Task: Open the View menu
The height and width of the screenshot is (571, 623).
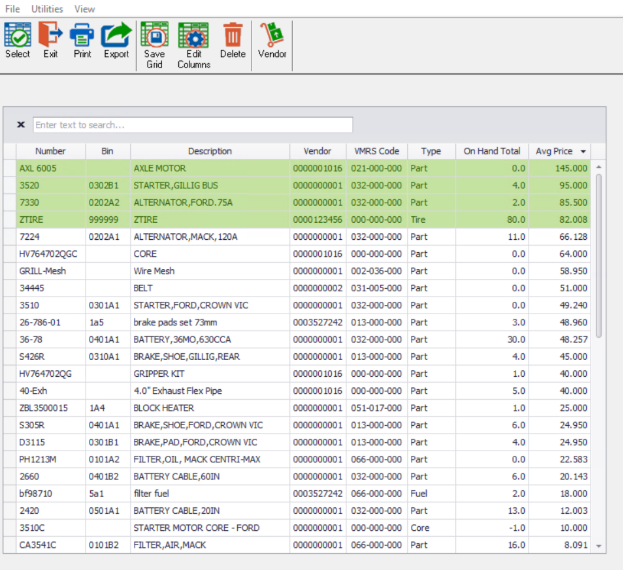Action: pos(85,8)
